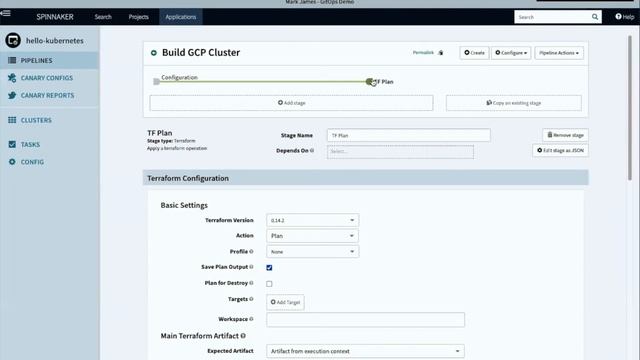Screen dimensions: 640x360
Task: Click the hello-kubernetes application icon
Action: point(13,40)
